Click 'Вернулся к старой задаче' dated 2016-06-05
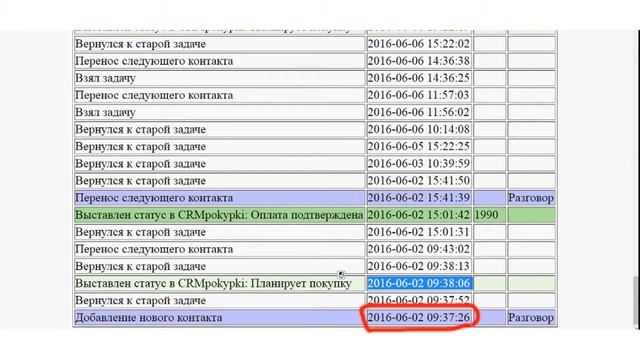This screenshot has width=640, height=360. point(140,147)
